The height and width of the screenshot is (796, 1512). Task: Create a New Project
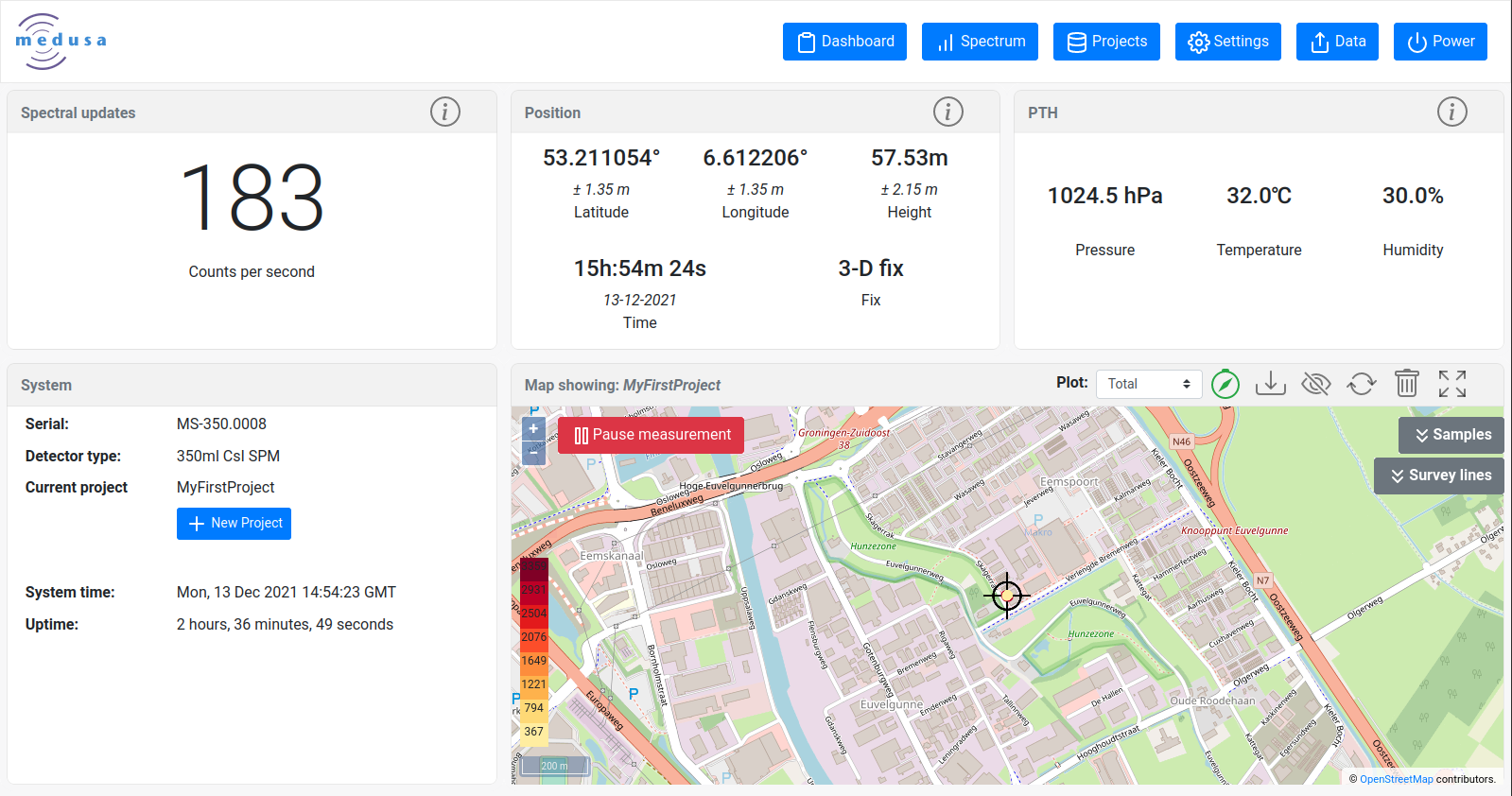(x=234, y=524)
